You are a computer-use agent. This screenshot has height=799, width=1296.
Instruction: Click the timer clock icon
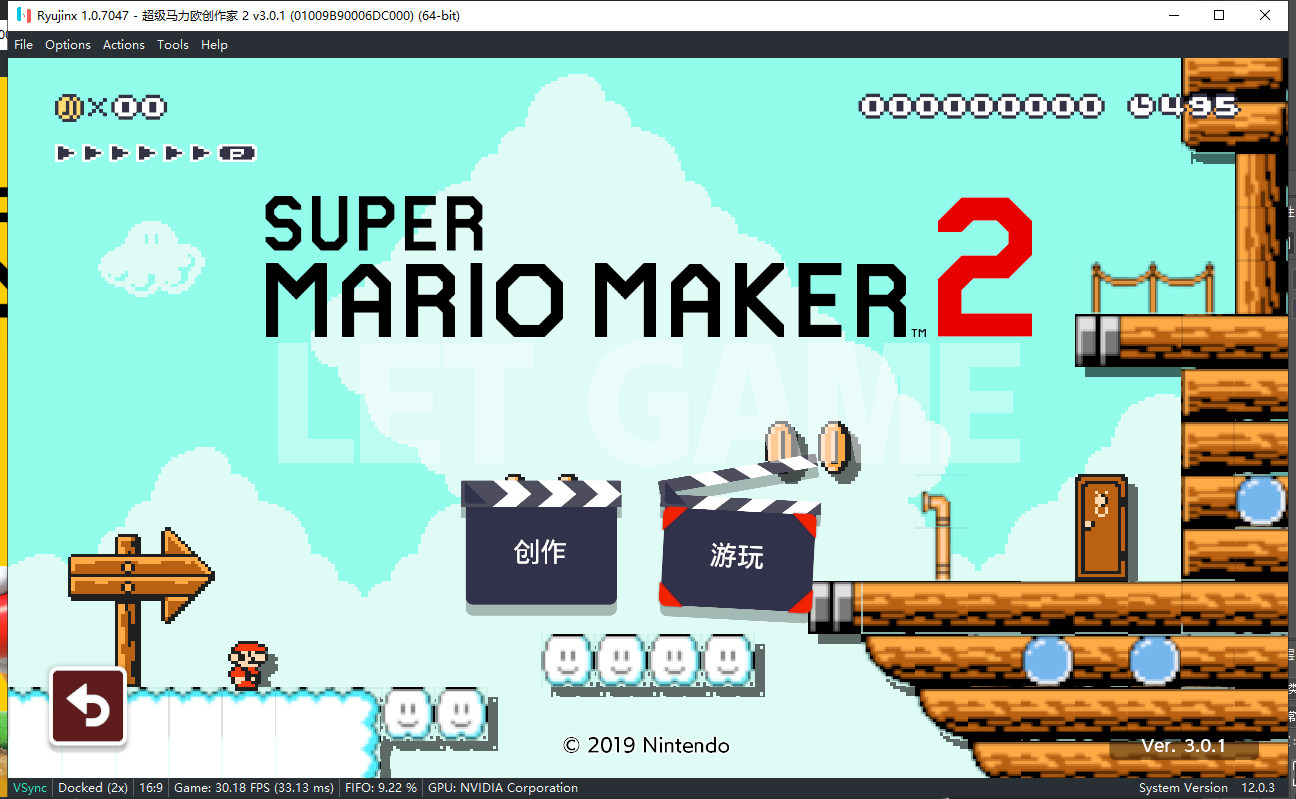pos(1143,106)
